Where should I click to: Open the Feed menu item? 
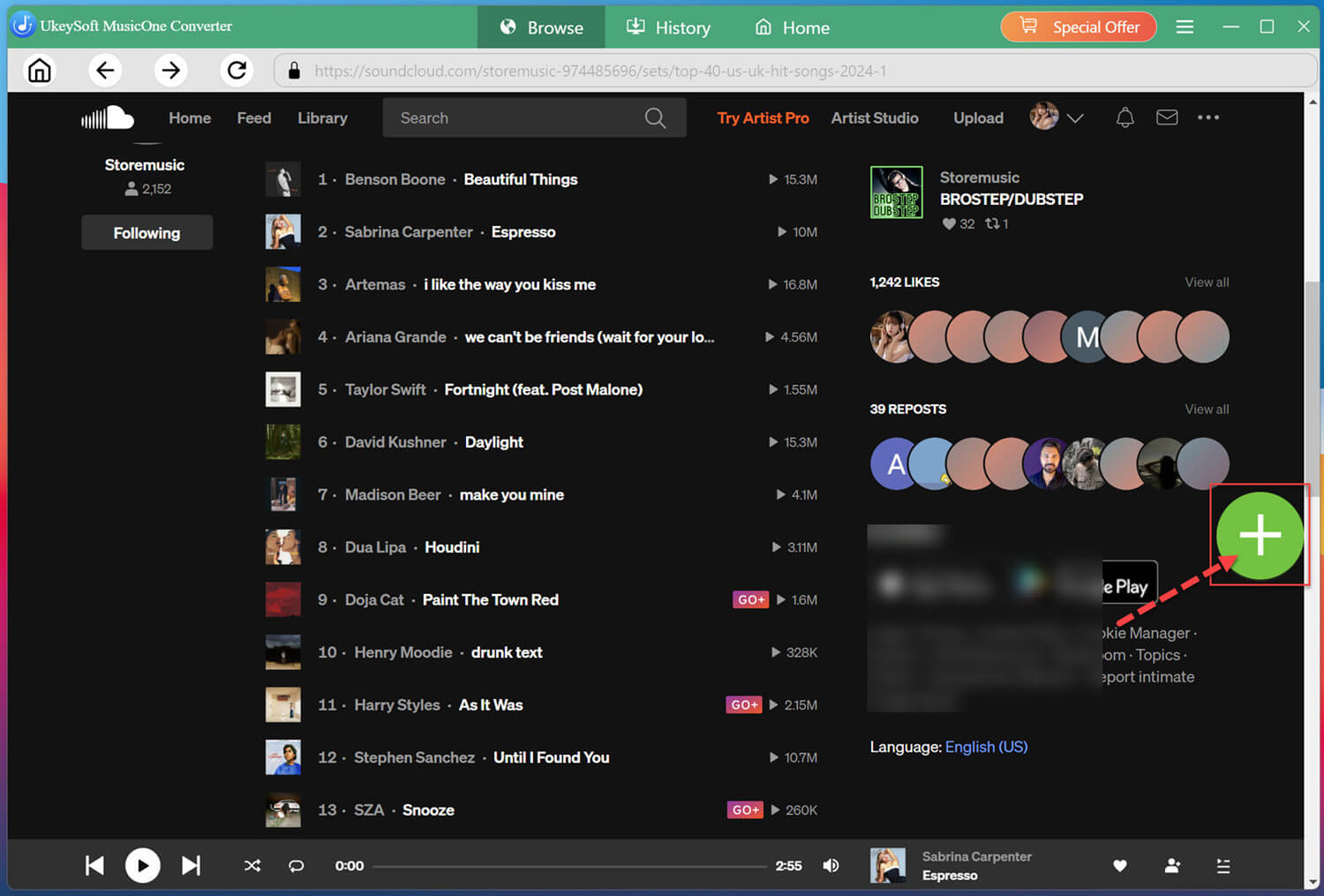click(254, 117)
